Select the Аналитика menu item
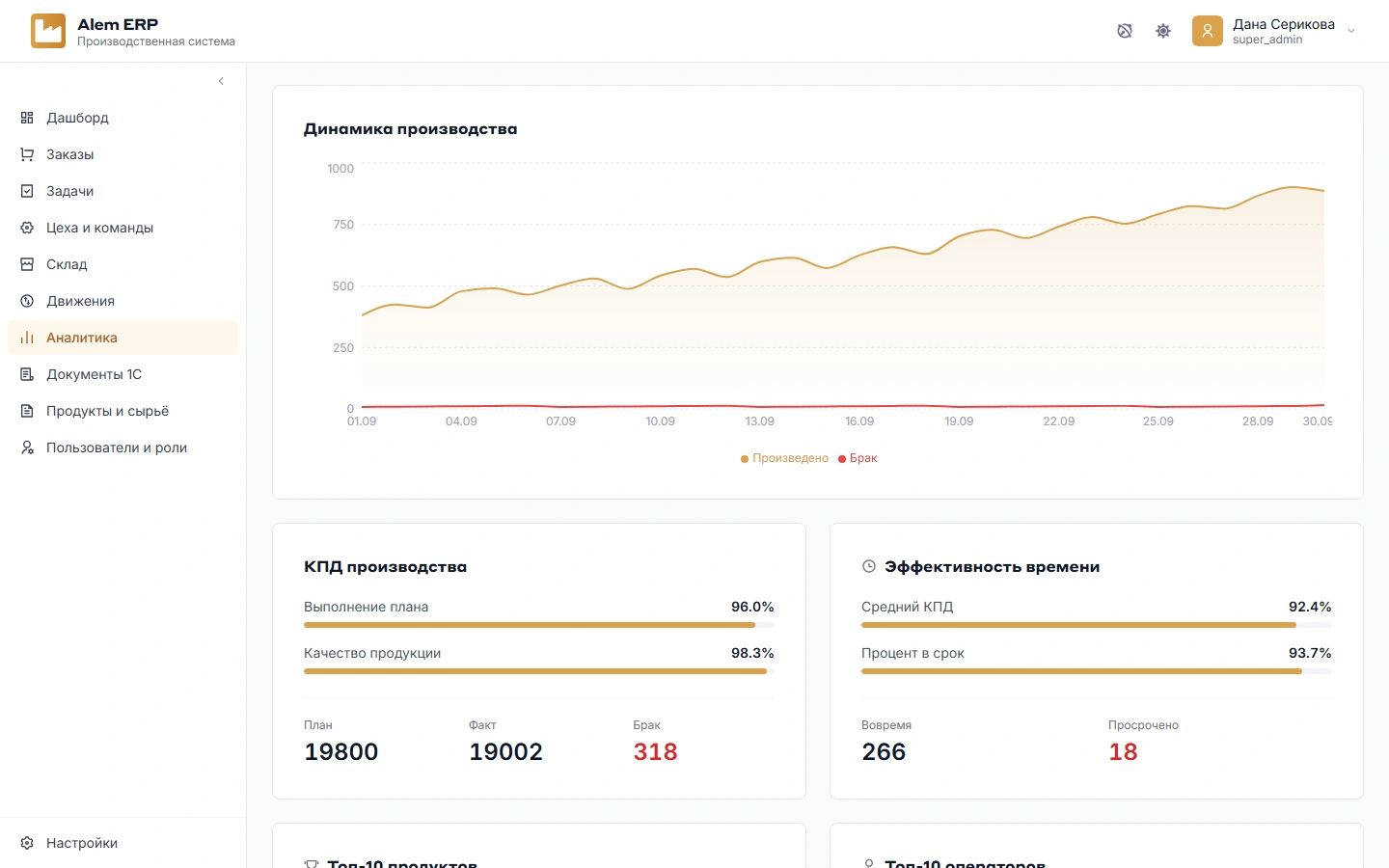 pyautogui.click(x=123, y=338)
